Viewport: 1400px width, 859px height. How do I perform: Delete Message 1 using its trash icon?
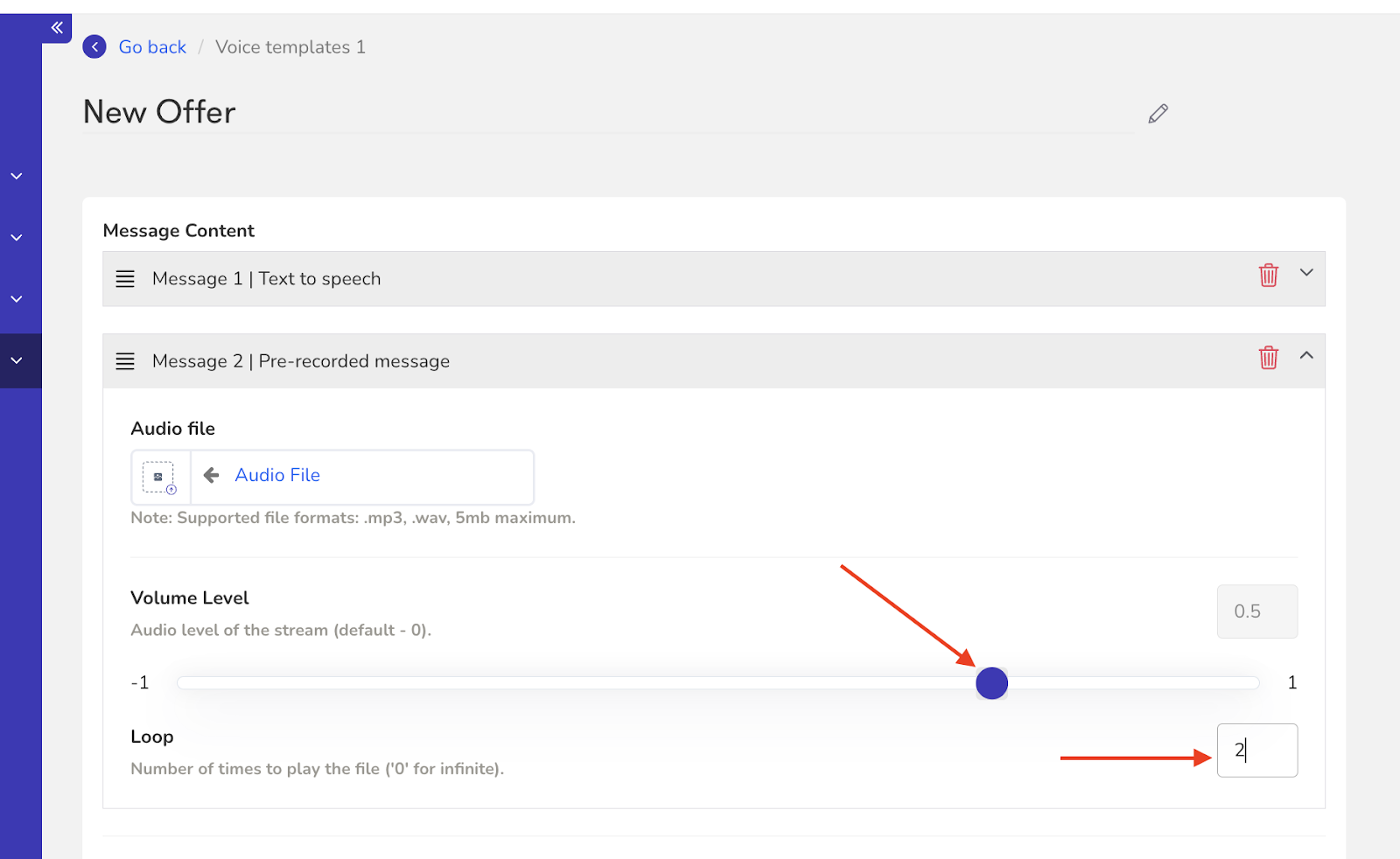tap(1269, 275)
